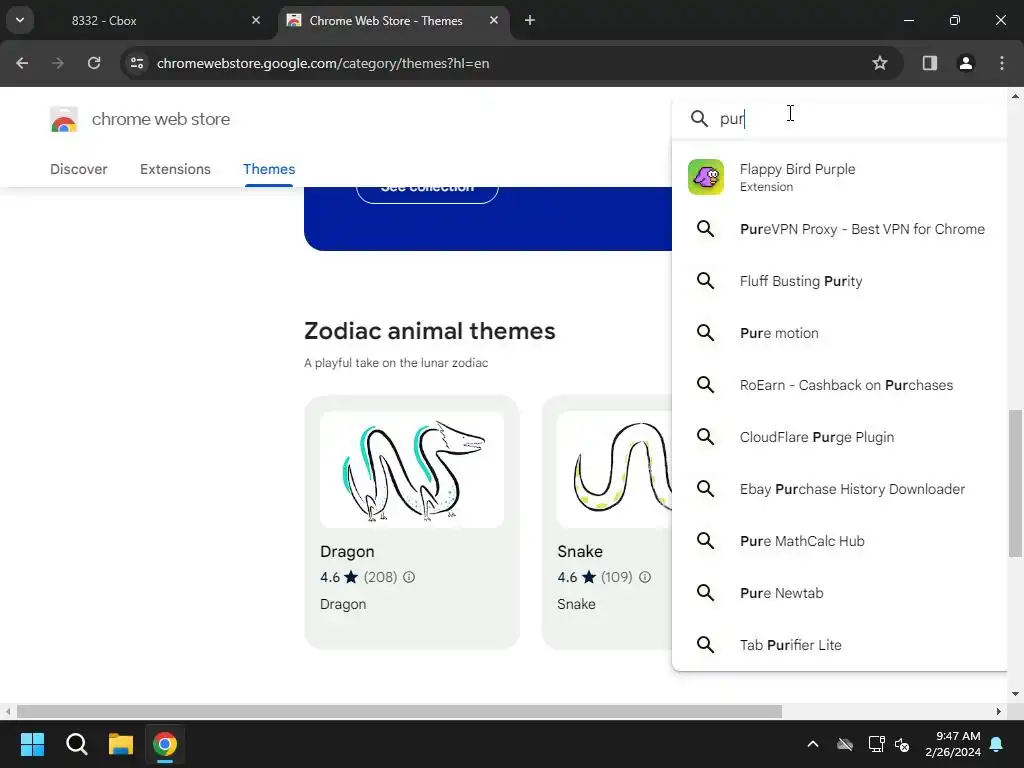Click the muted volume tray icon
The height and width of the screenshot is (768, 1024).
903,744
